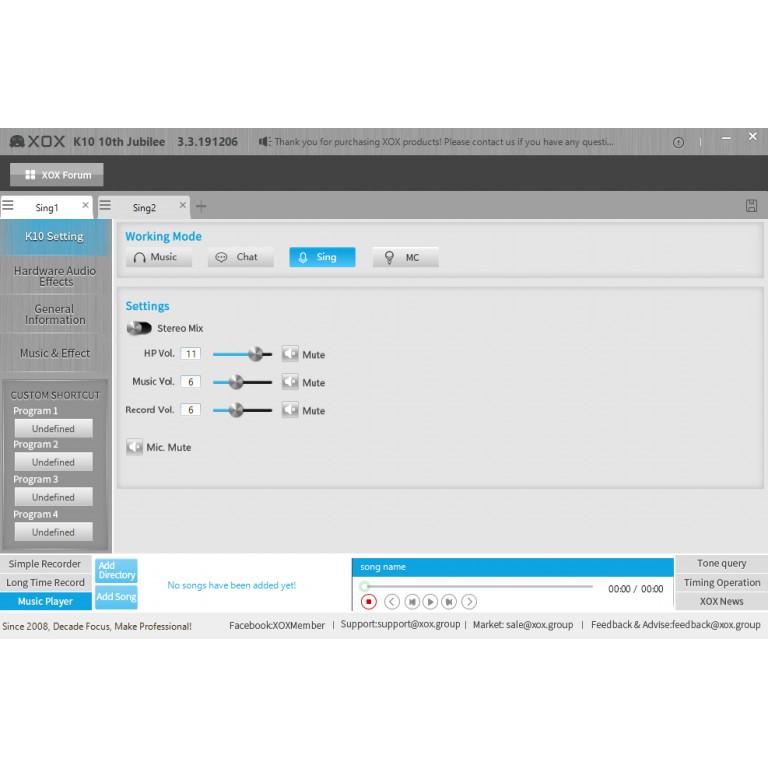Click the song name header bar

coord(513,567)
